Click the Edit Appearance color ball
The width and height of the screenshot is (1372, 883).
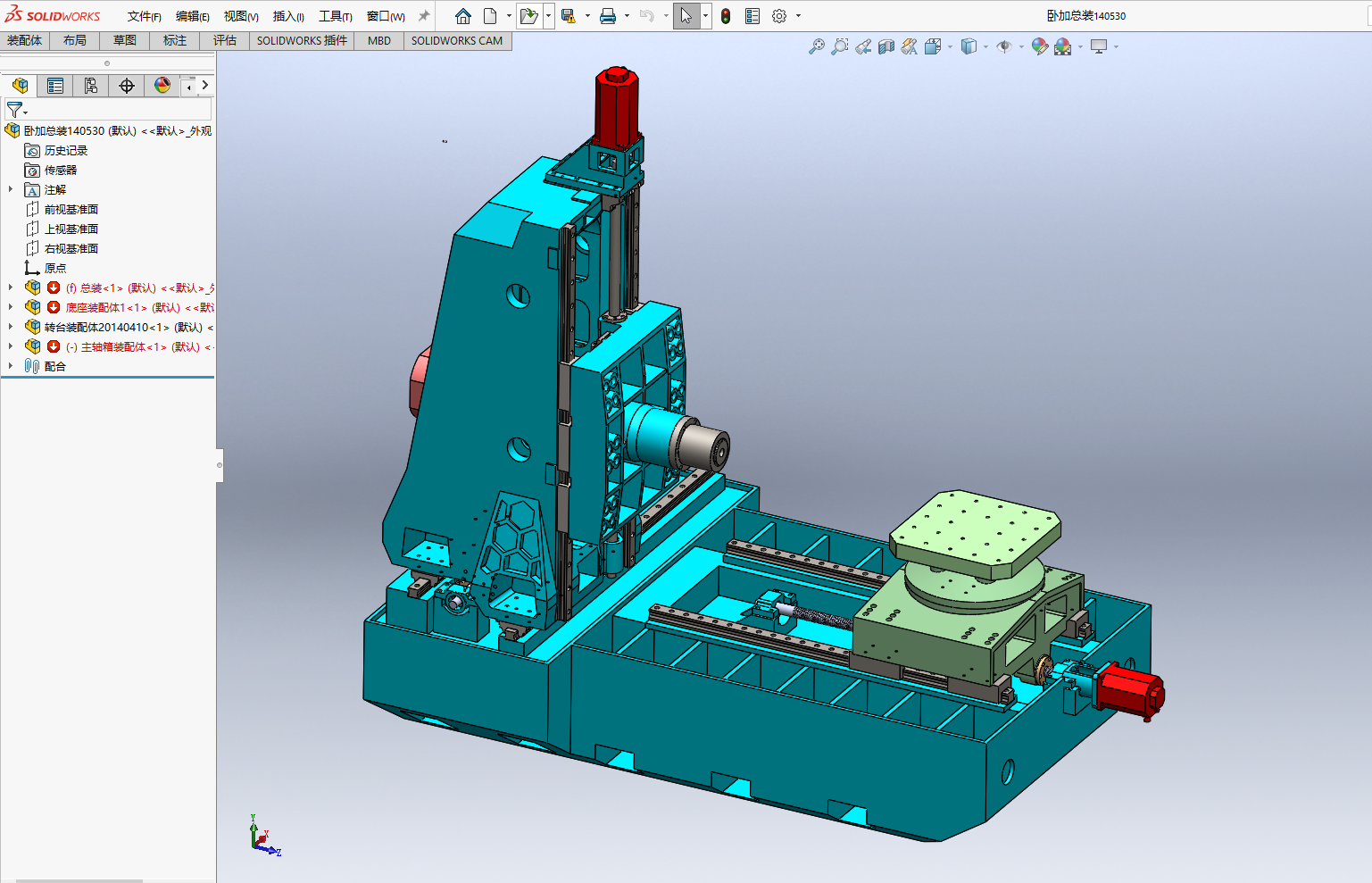(x=1039, y=46)
